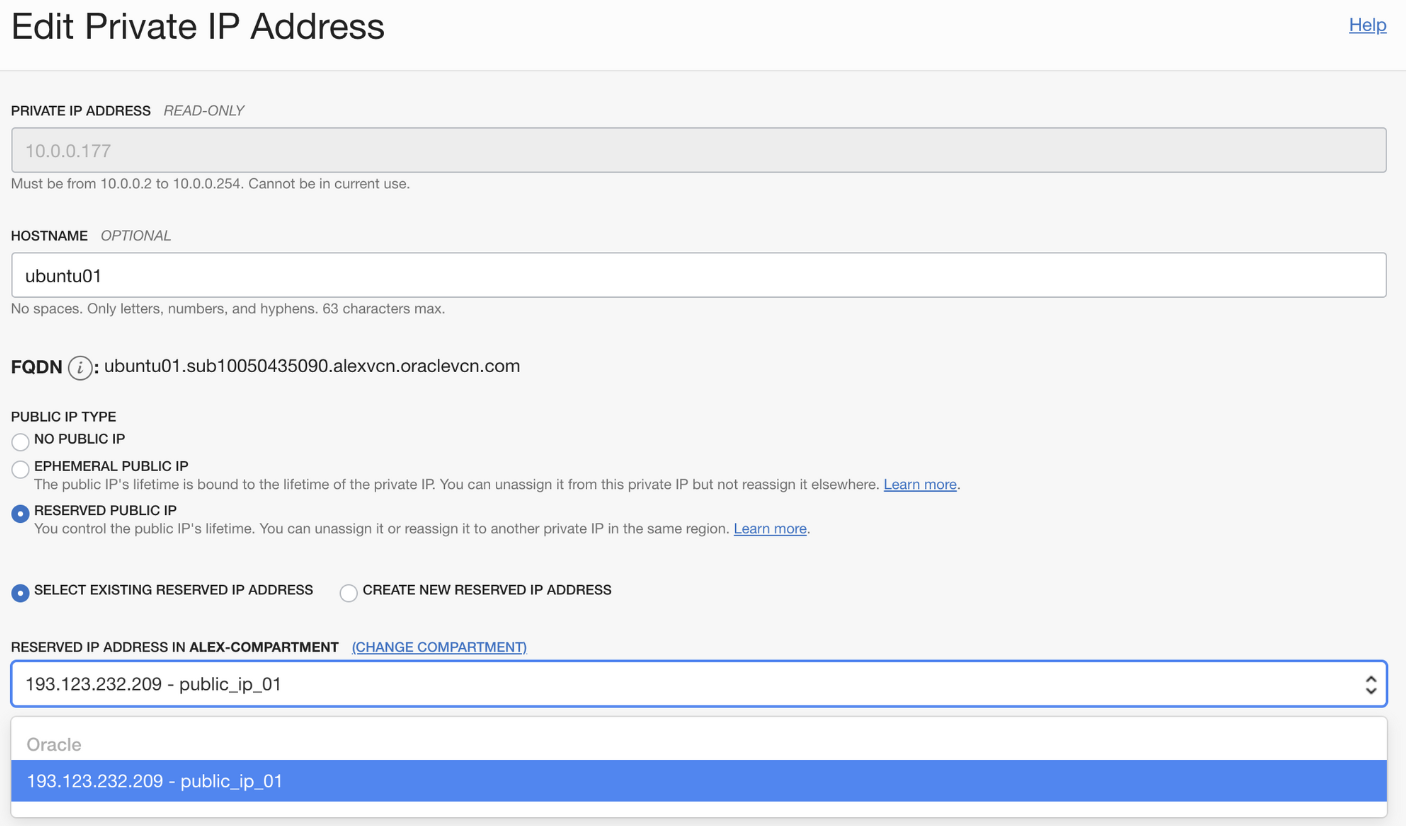Open the reserved IP address dropdown field

[x=699, y=685]
